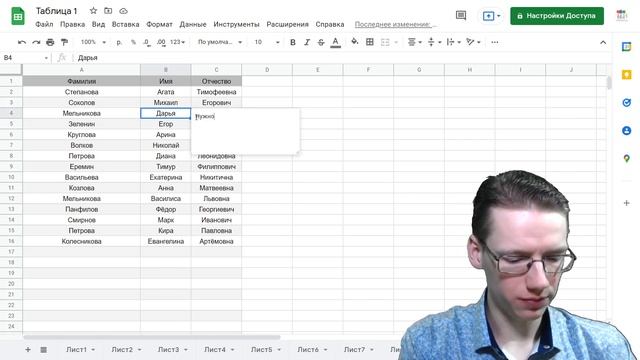This screenshot has height=360, width=640.
Task: Open the font size 10 dropdown
Action: point(267,42)
